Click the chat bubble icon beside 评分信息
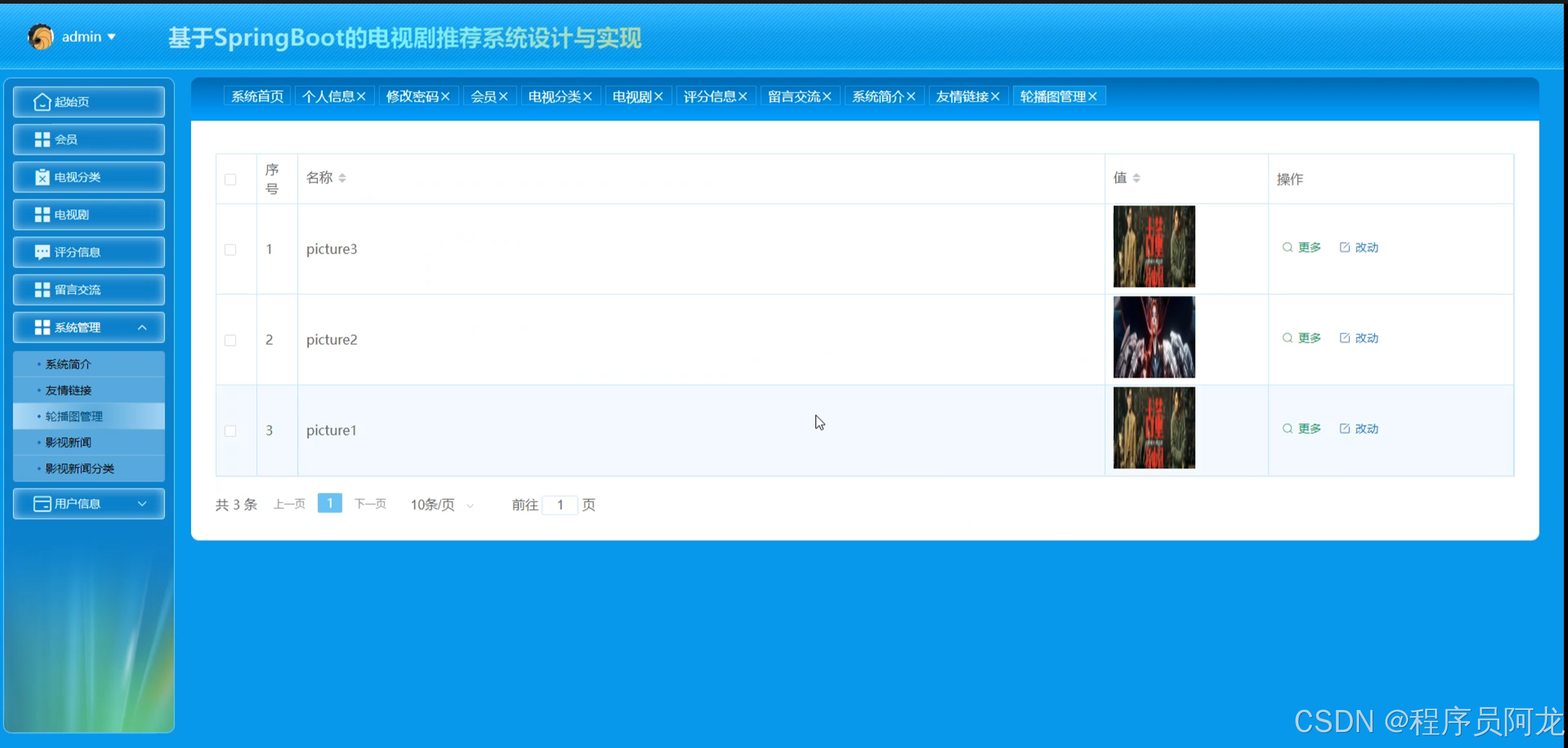This screenshot has height=748, width=1568. 42,252
